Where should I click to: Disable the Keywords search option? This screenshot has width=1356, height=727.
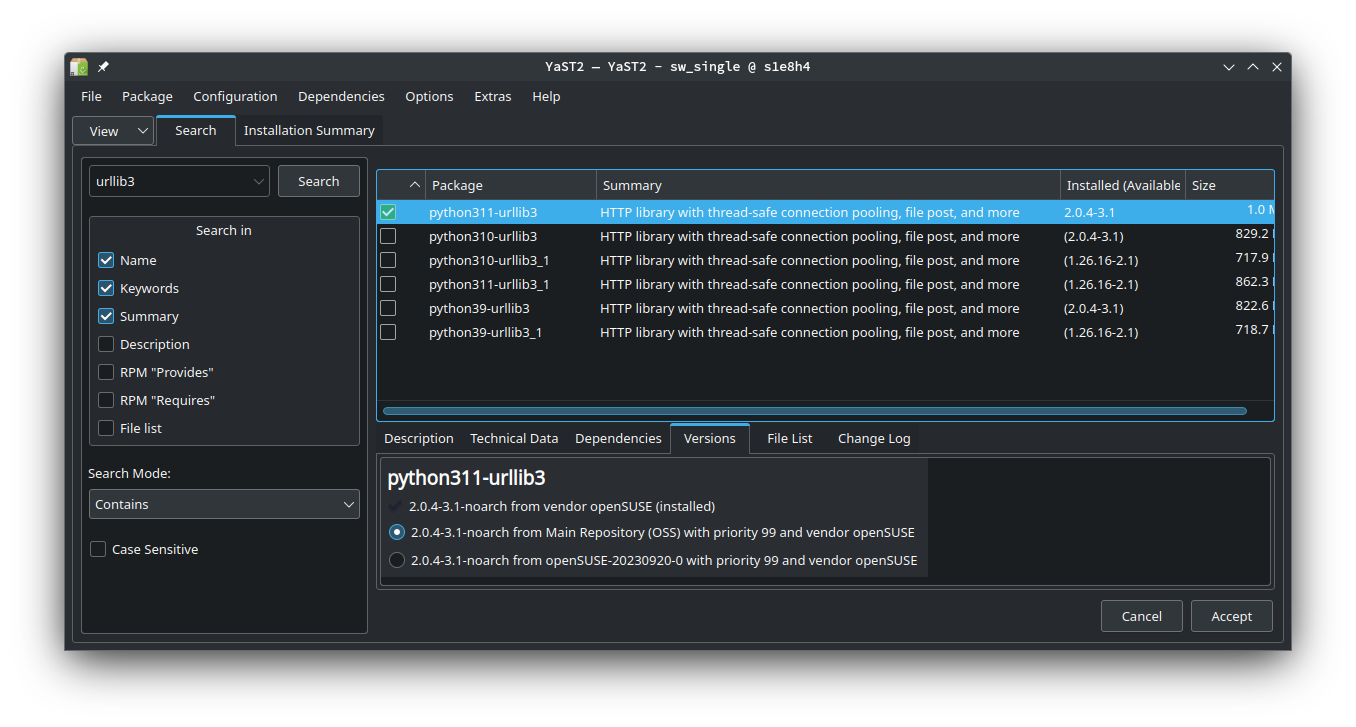[106, 288]
